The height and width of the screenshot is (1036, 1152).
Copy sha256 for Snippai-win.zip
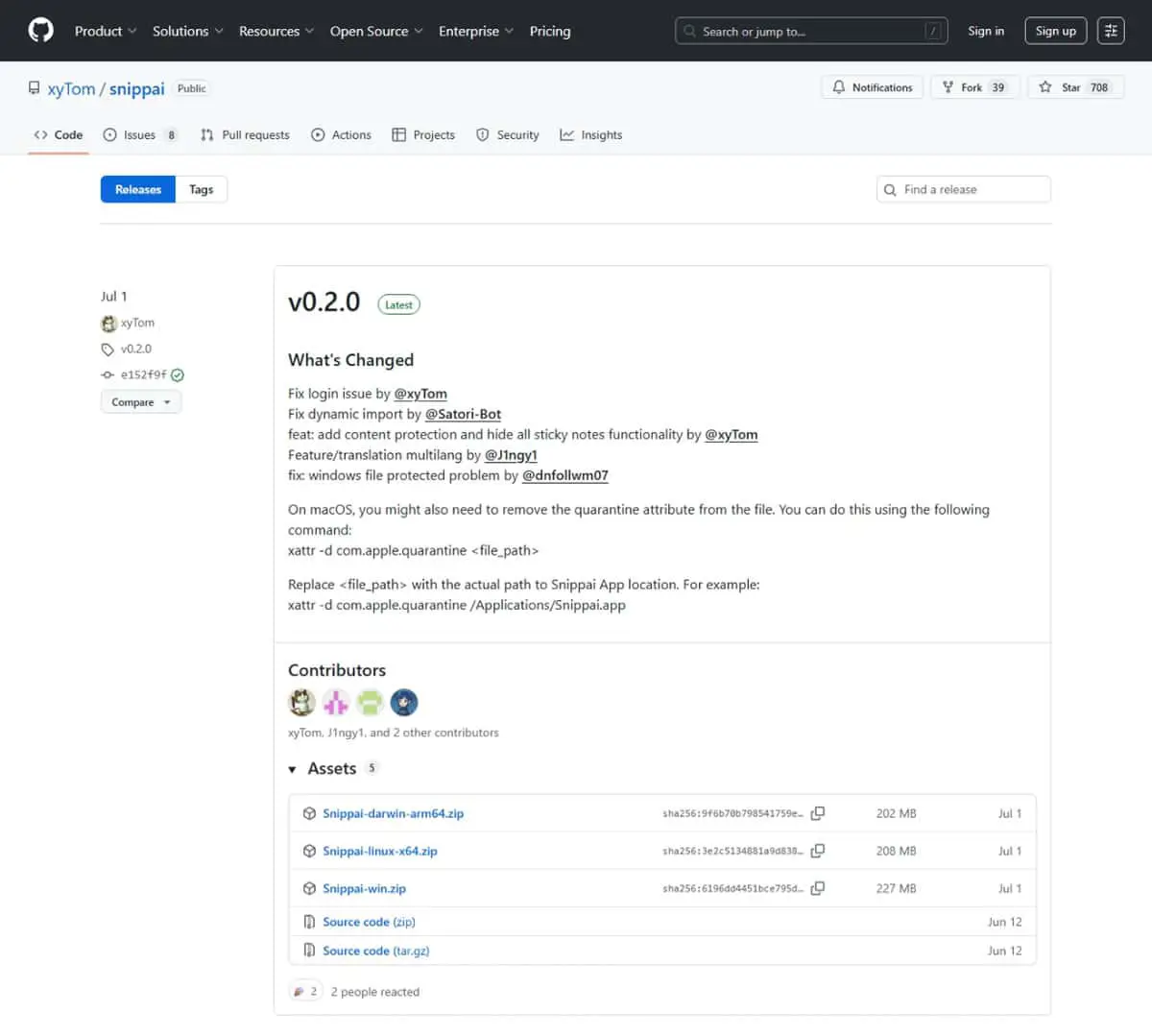pyautogui.click(x=818, y=888)
